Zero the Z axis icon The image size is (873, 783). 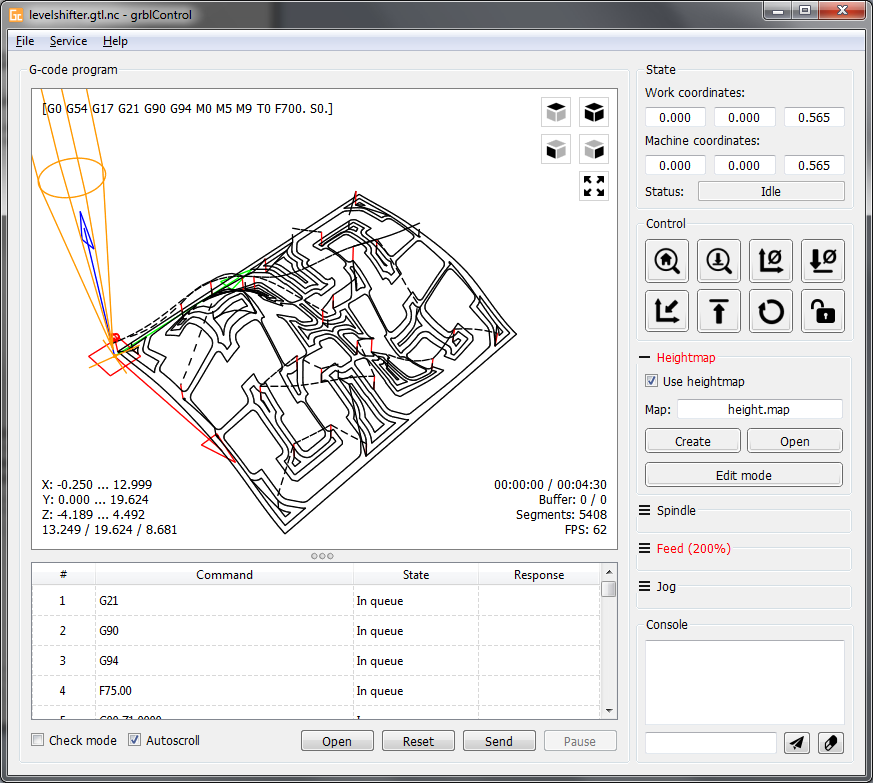point(823,261)
